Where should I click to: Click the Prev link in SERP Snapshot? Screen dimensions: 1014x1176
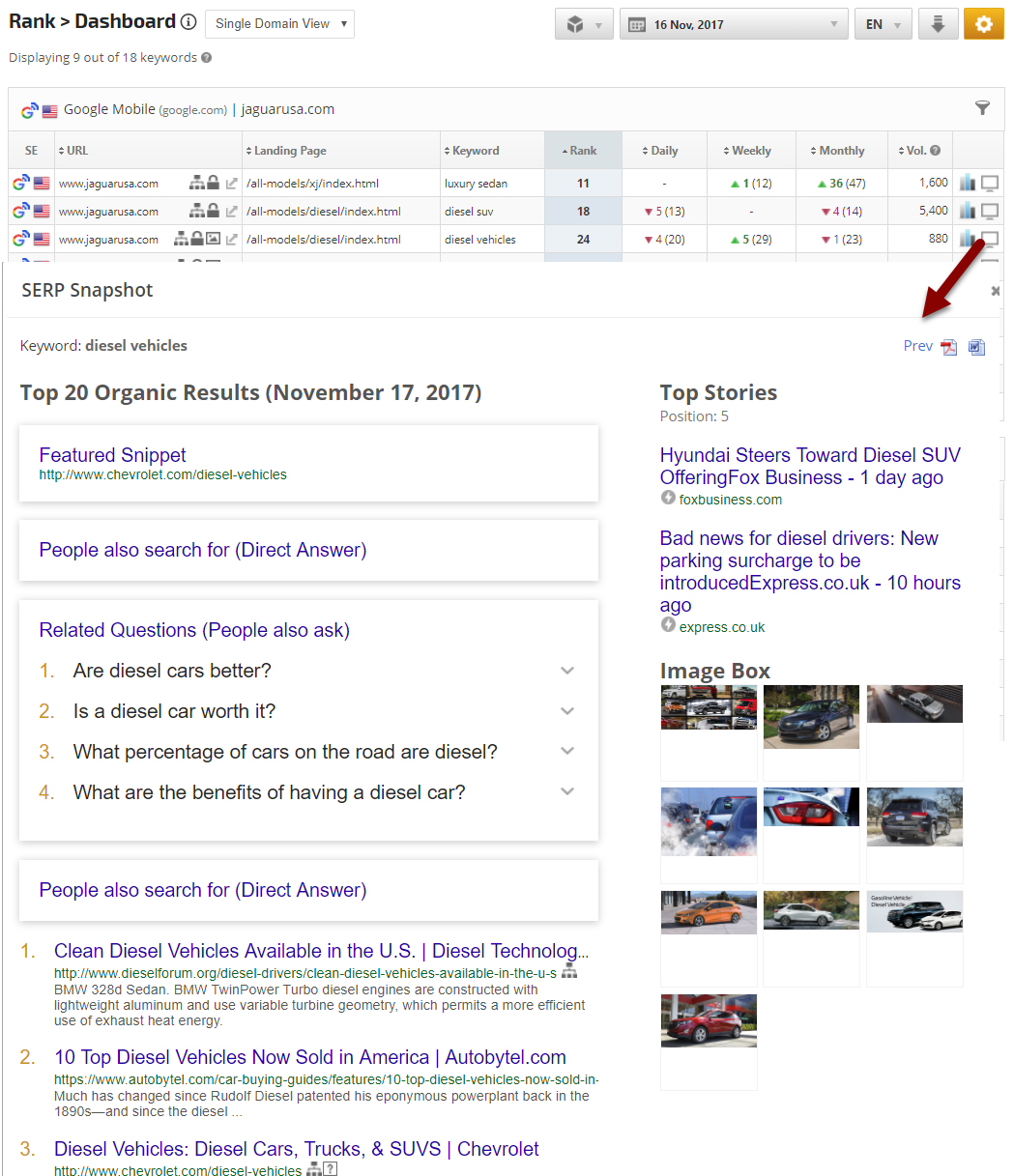[917, 346]
